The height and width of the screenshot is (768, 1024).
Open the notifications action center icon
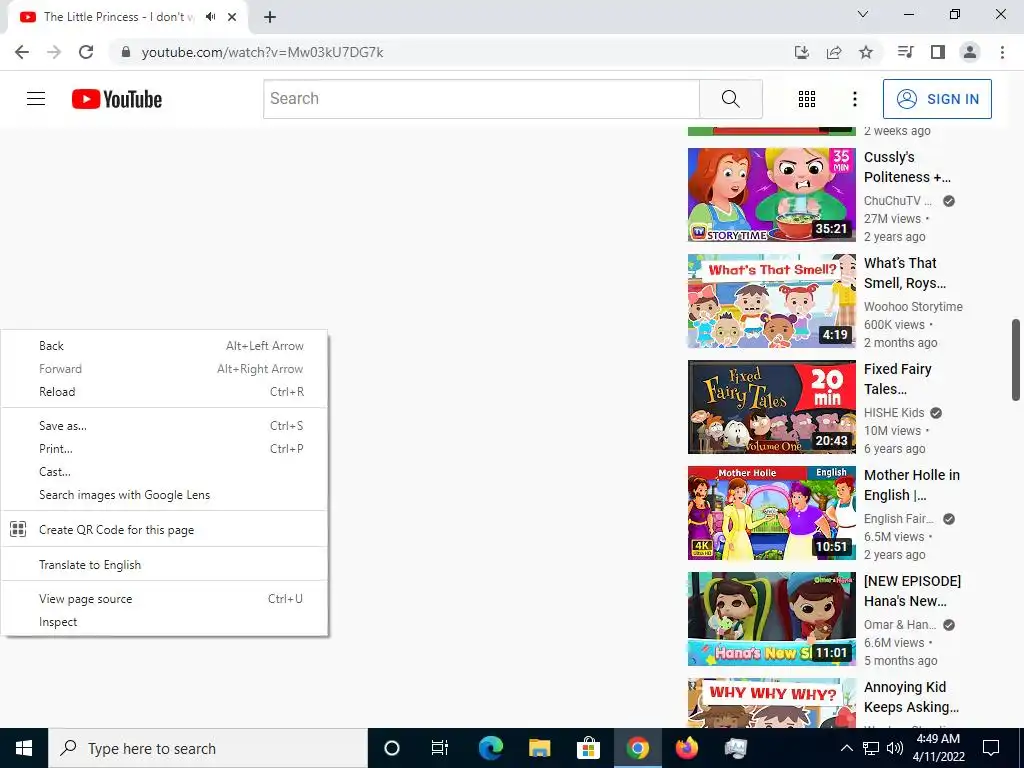[x=991, y=748]
